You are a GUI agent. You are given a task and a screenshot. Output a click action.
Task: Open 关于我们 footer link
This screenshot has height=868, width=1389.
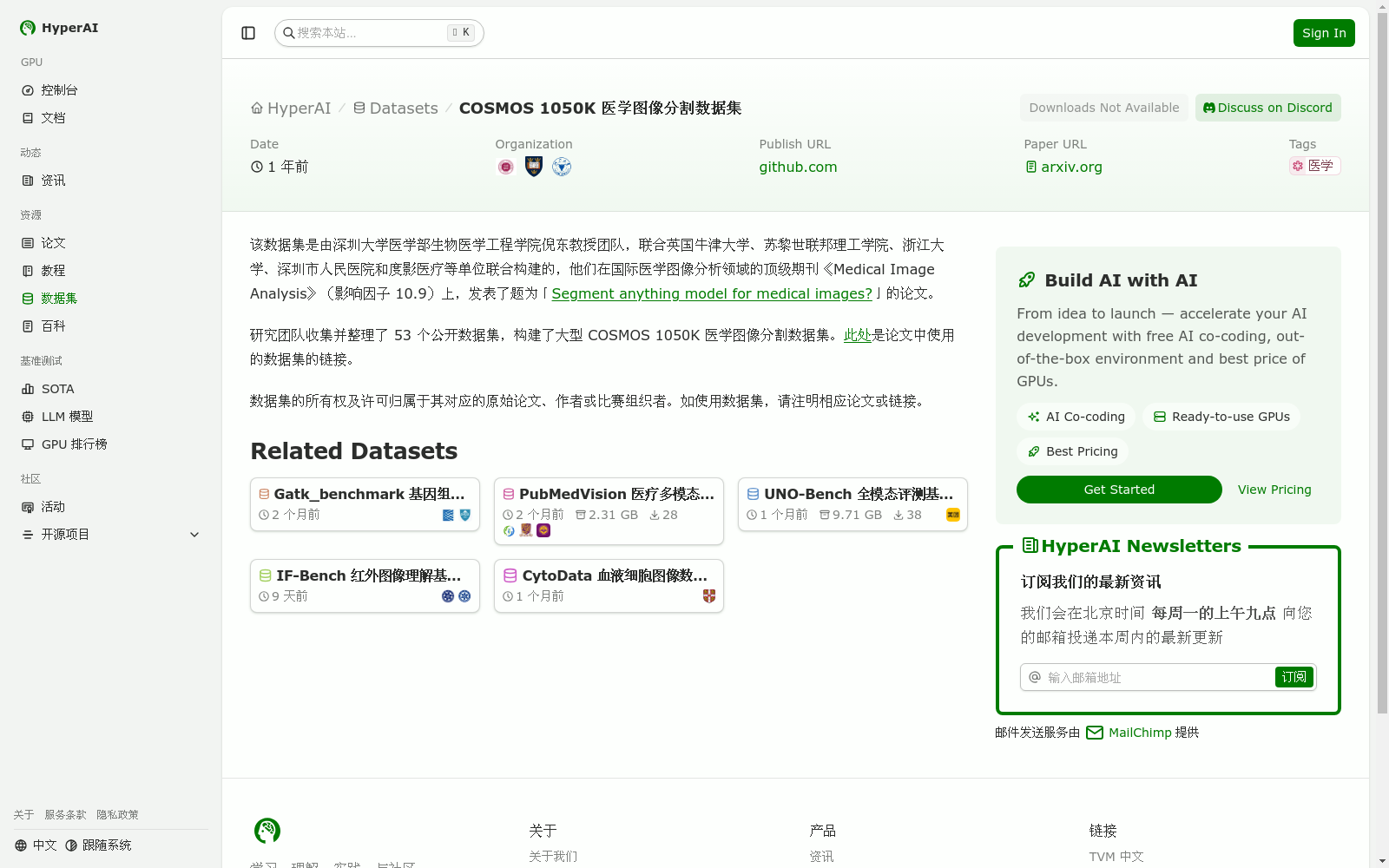[553, 857]
